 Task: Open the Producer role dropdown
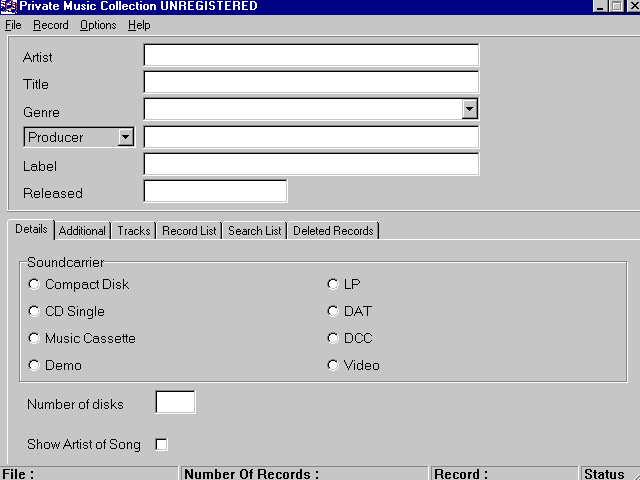(125, 138)
